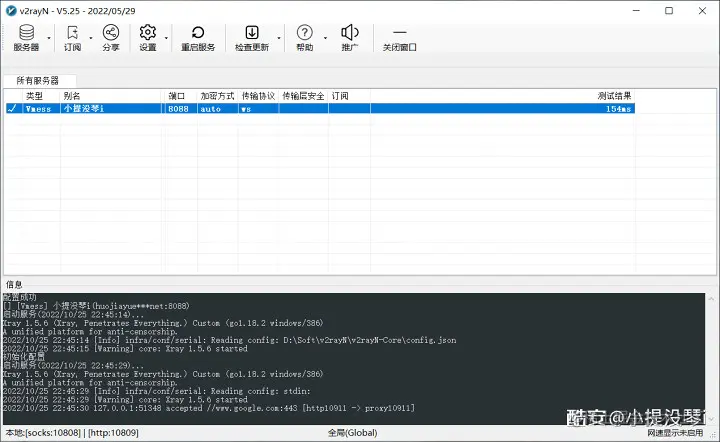Sort by the 类型 column header
720x442 pixels.
[41, 96]
